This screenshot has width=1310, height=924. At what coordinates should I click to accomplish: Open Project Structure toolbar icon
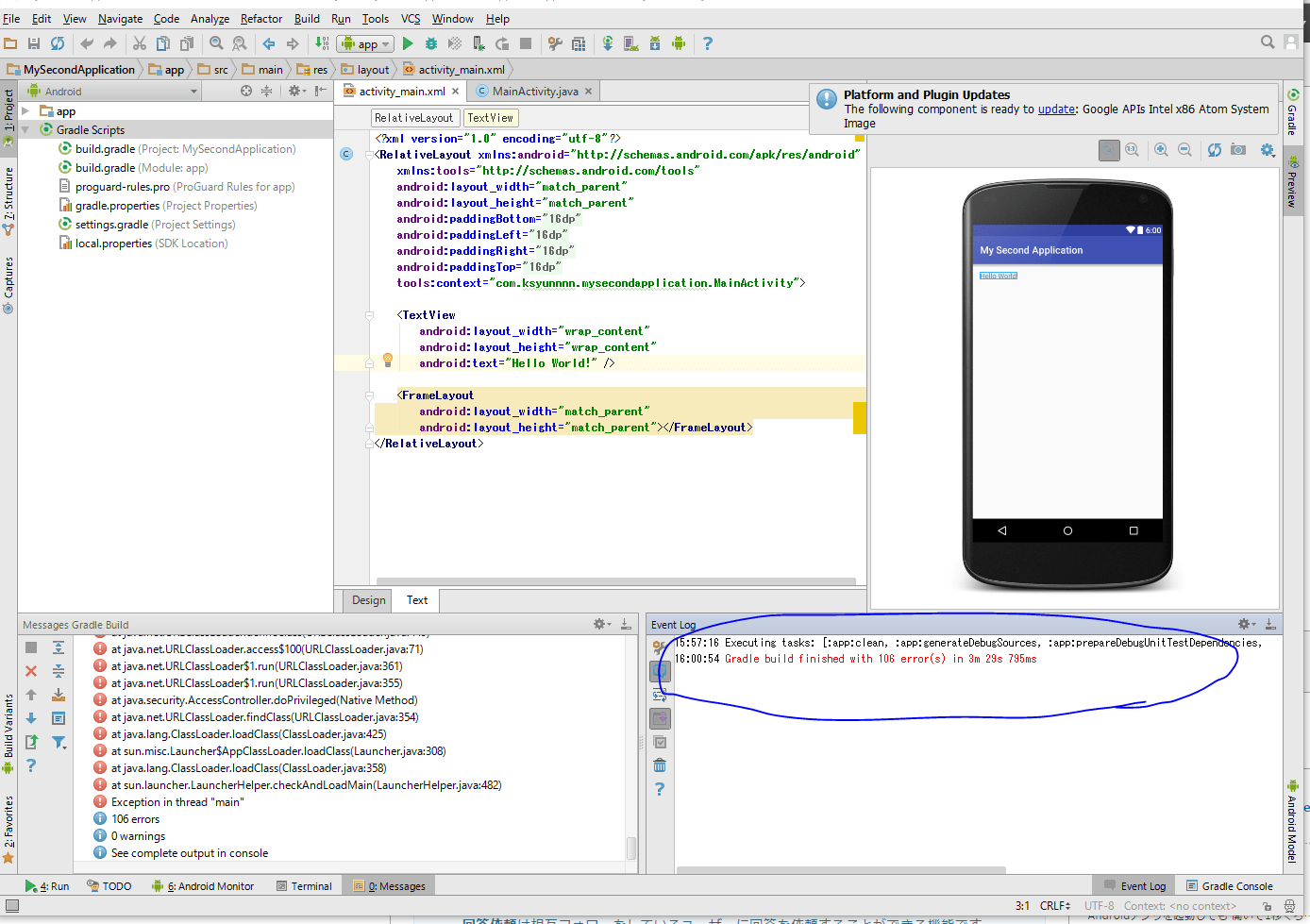(579, 43)
